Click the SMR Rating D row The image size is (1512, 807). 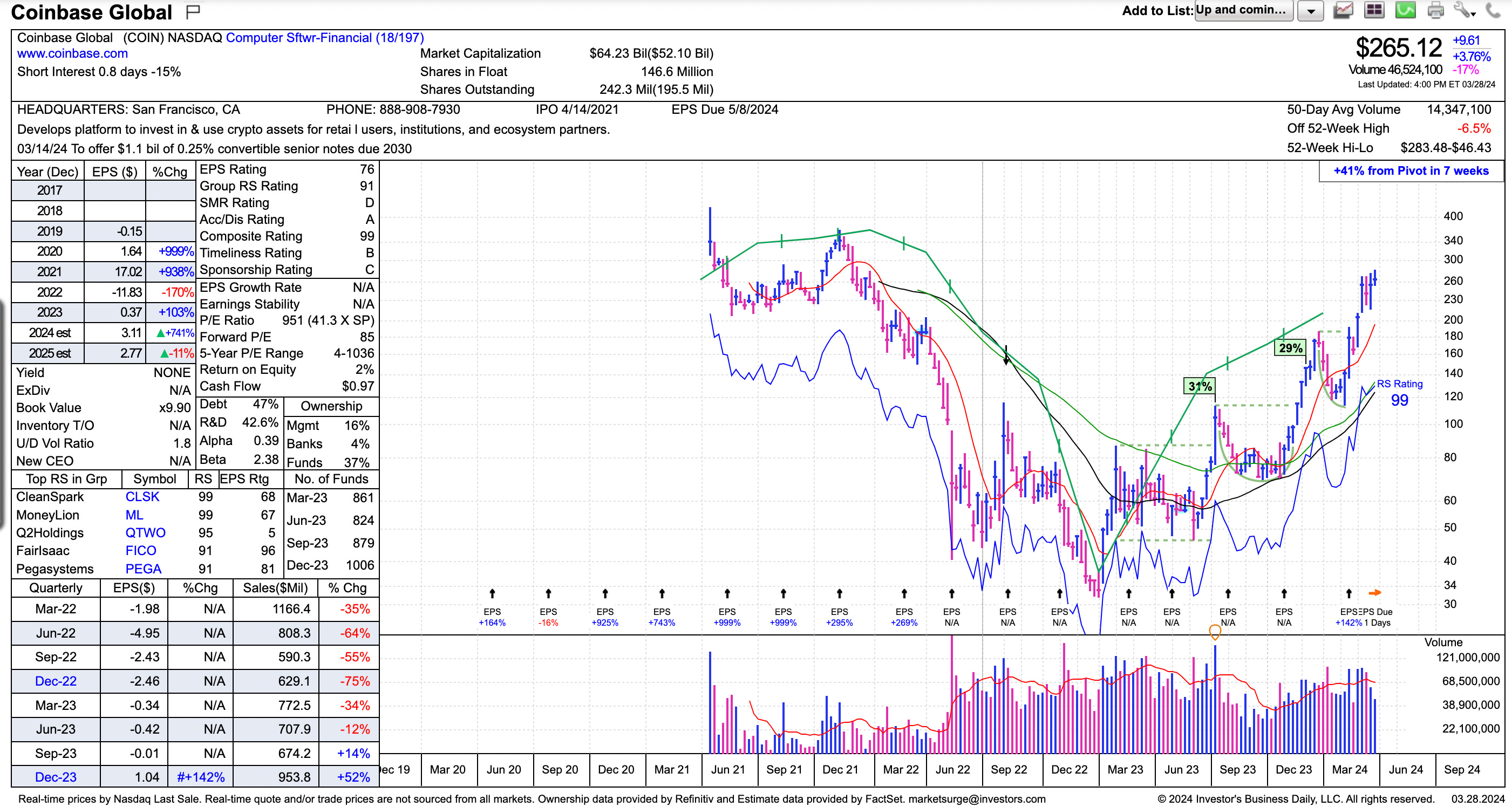[x=287, y=202]
